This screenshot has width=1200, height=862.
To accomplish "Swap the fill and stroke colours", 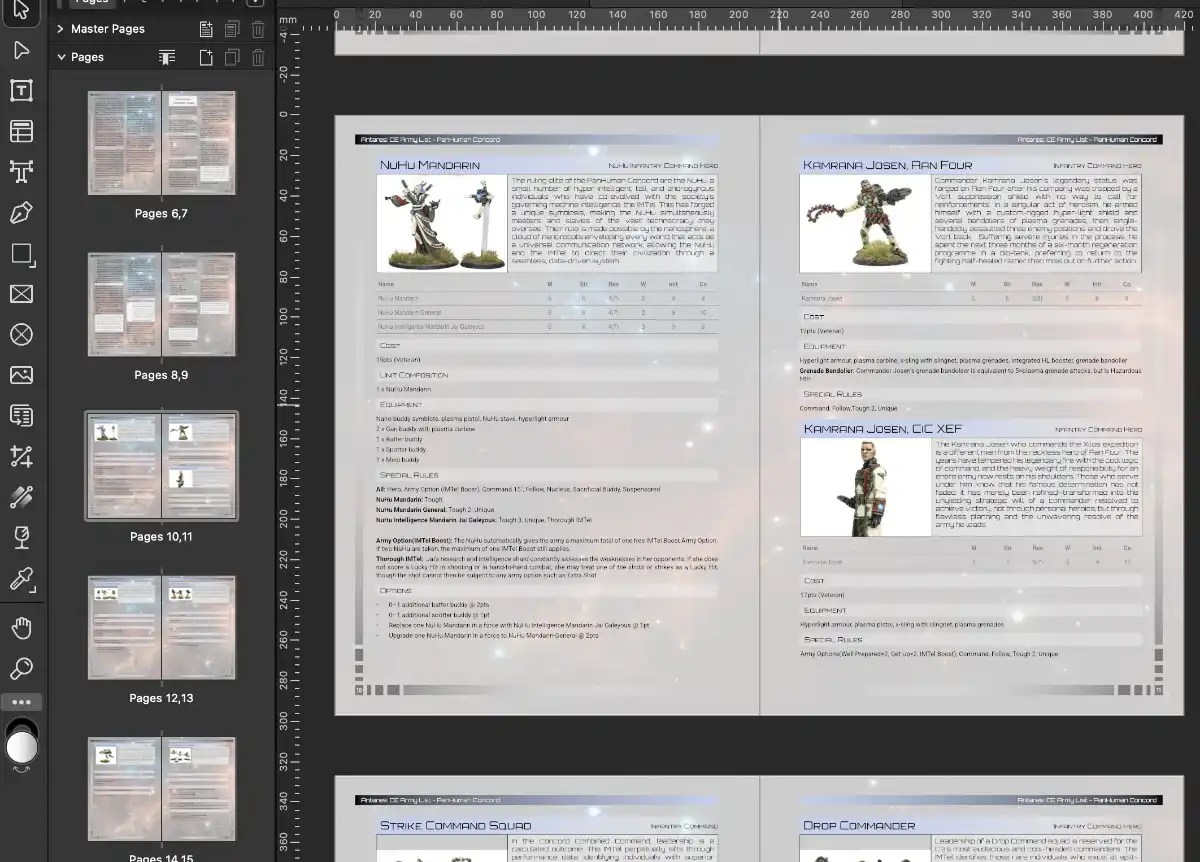I will pos(21,771).
